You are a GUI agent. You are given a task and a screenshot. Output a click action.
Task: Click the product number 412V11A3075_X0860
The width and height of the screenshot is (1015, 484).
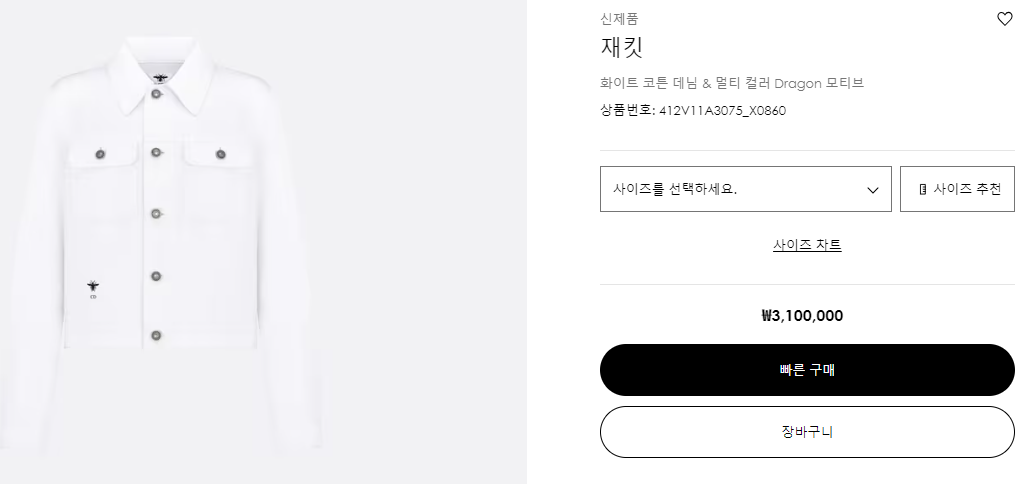(722, 111)
